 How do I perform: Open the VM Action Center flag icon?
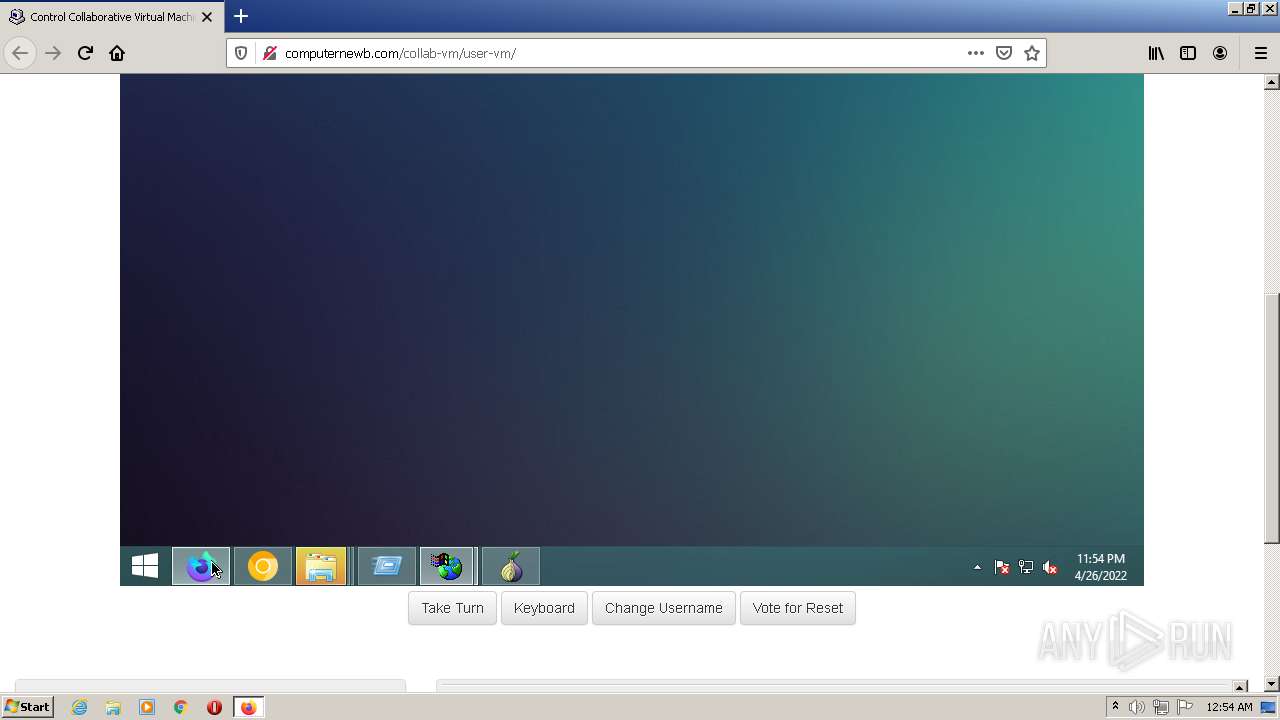tap(1001, 567)
